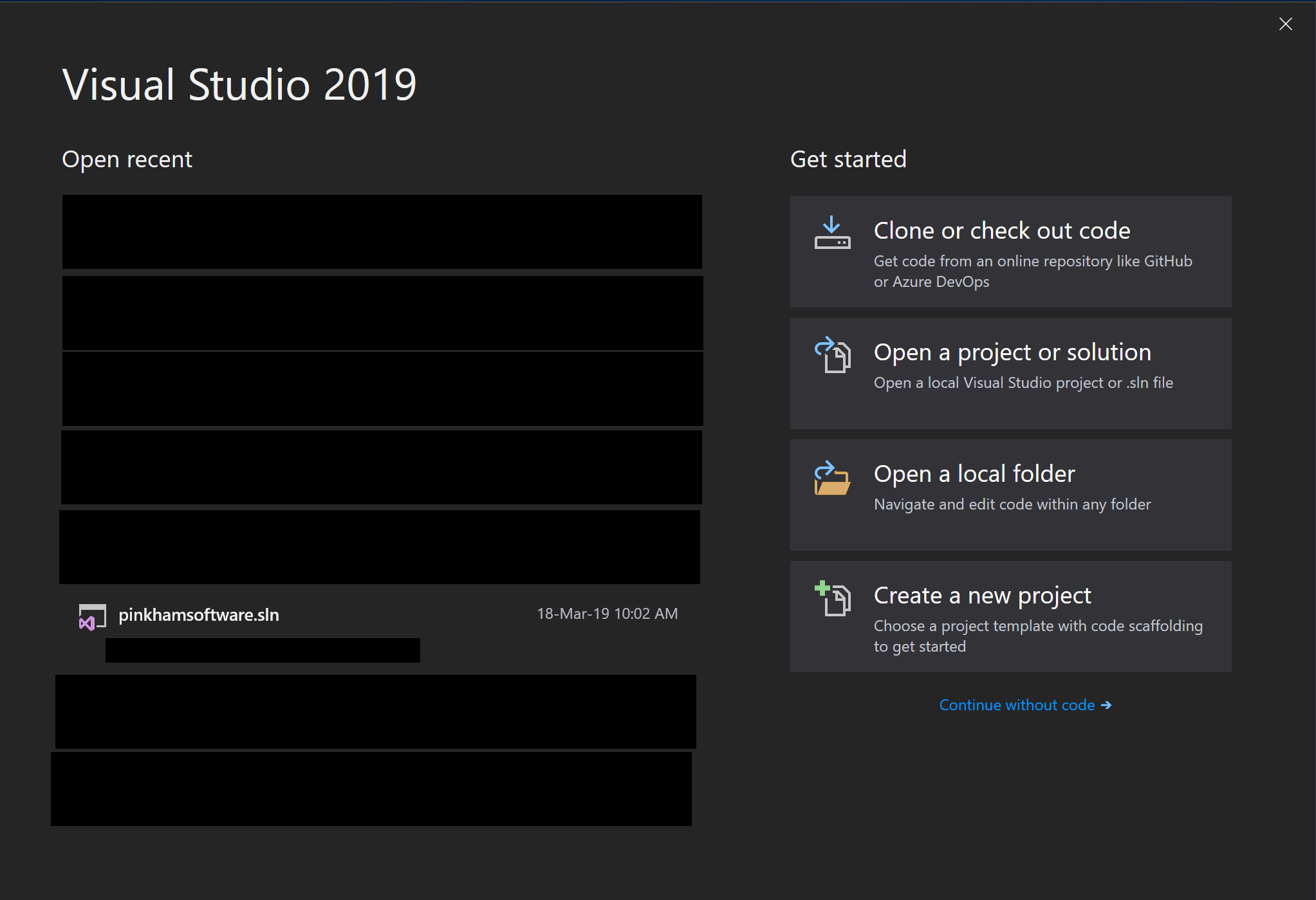Viewport: 1316px width, 900px height.
Task: Click 'Open a local Visual Studio project' description
Action: tap(1023, 383)
